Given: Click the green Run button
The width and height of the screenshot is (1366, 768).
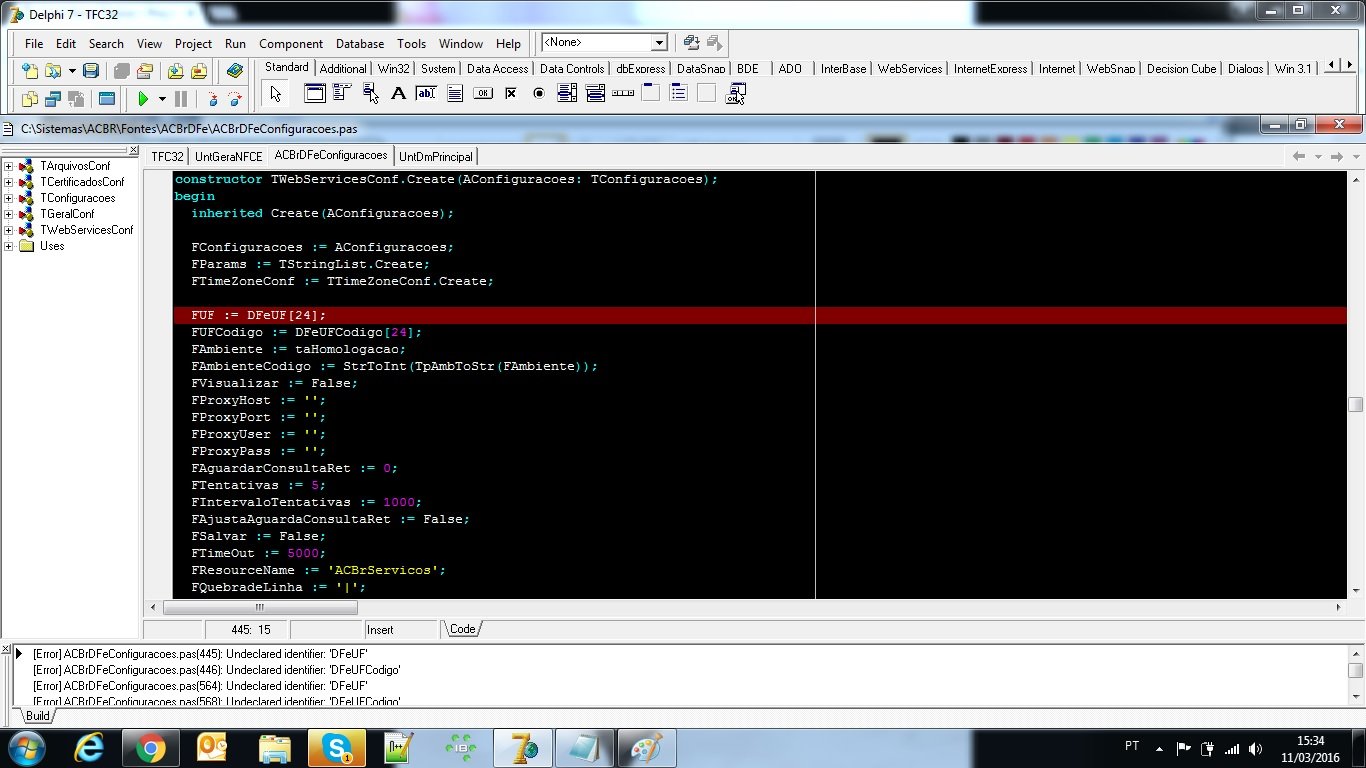Looking at the screenshot, I should pyautogui.click(x=143, y=99).
